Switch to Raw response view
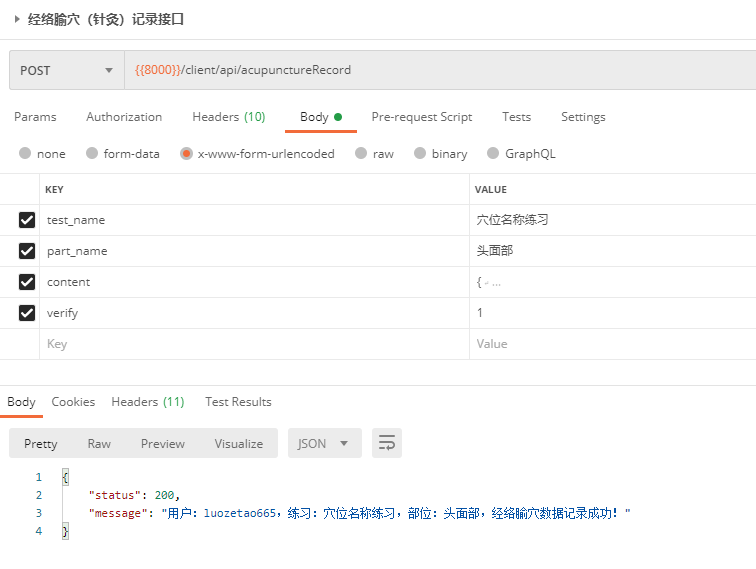The width and height of the screenshot is (756, 569). [99, 443]
